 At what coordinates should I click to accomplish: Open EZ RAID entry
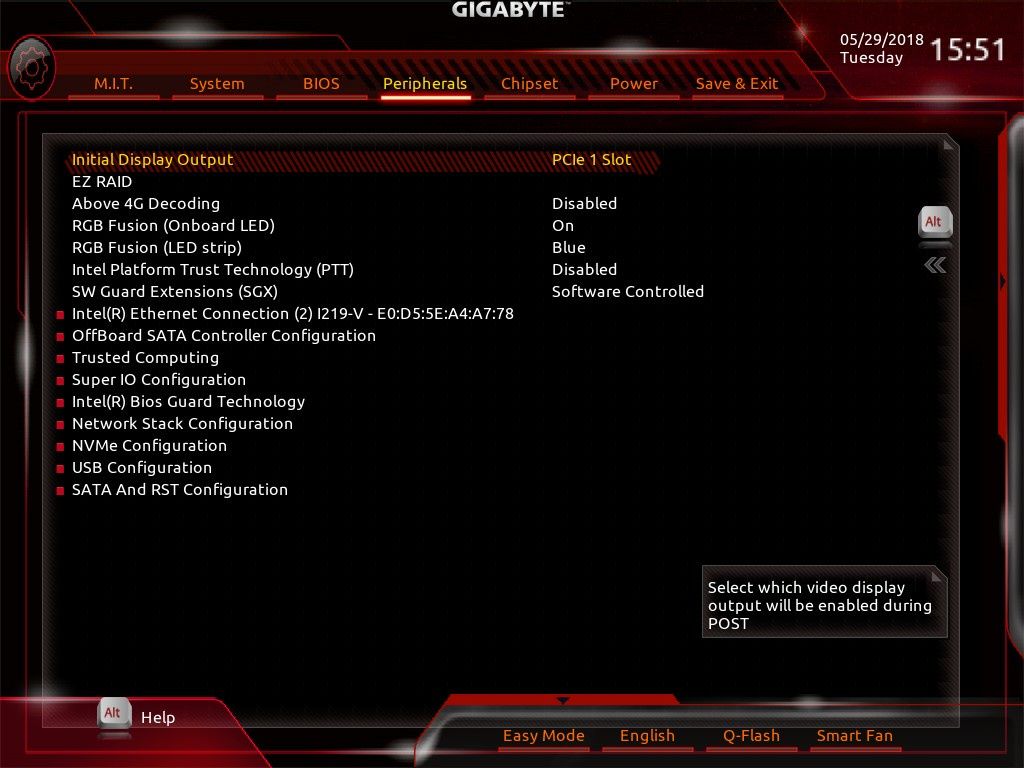[102, 182]
